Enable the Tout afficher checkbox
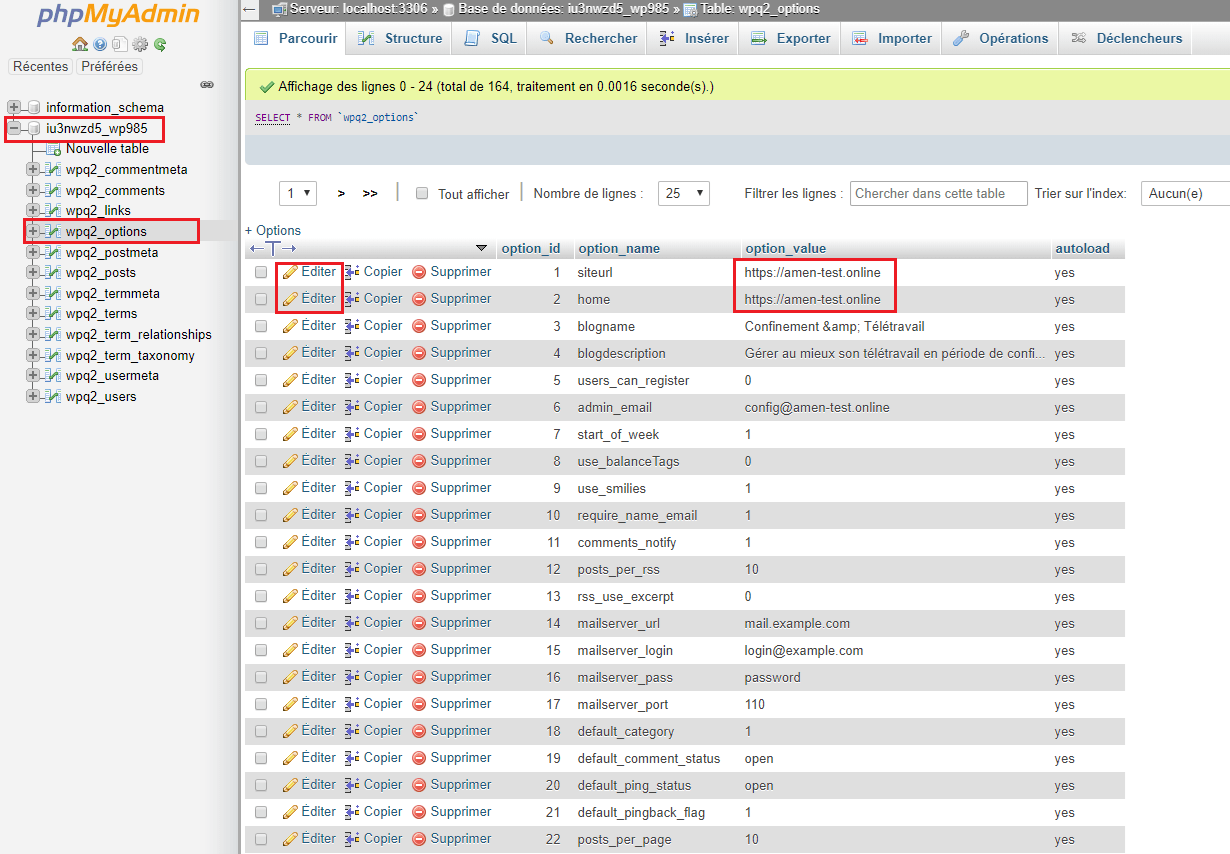The image size is (1230, 854). pyautogui.click(x=422, y=193)
